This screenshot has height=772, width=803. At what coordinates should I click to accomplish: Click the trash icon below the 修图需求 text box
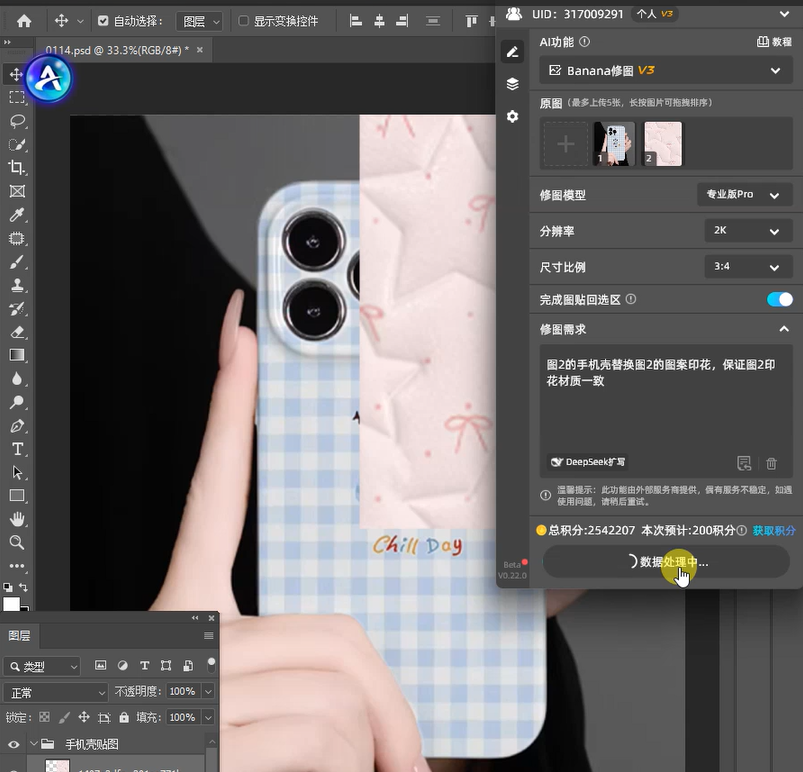772,463
